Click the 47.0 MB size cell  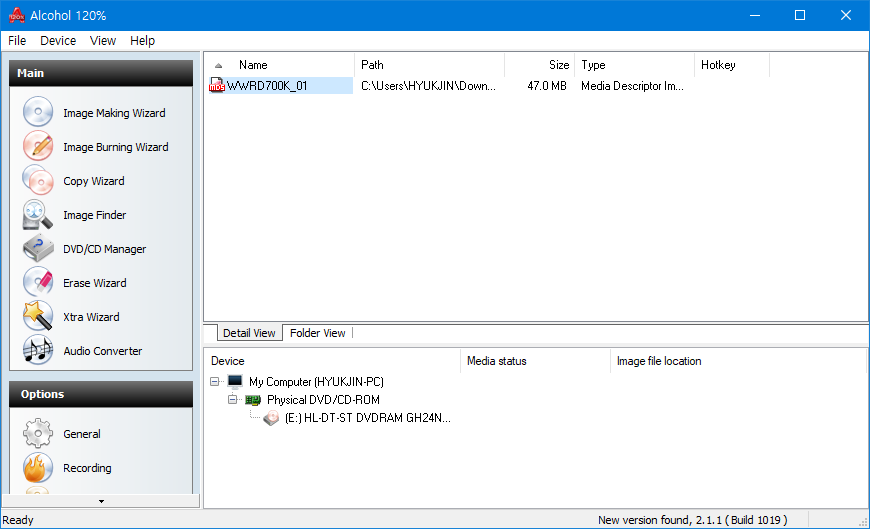coord(547,85)
